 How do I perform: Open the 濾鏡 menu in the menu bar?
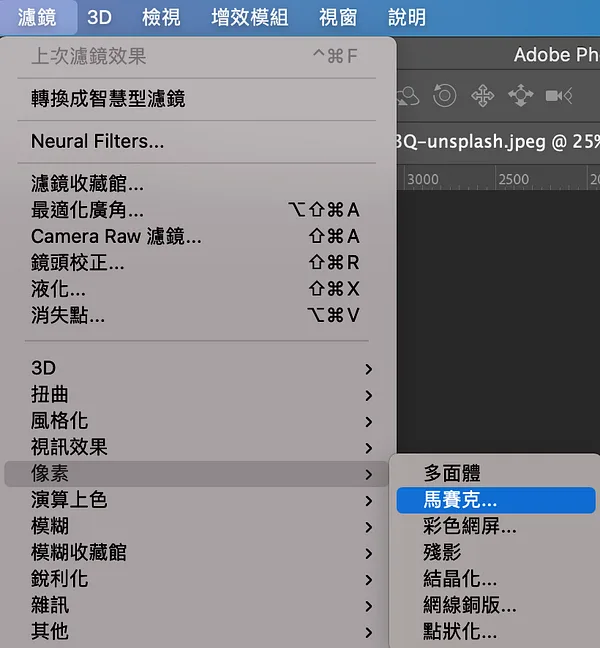click(37, 17)
